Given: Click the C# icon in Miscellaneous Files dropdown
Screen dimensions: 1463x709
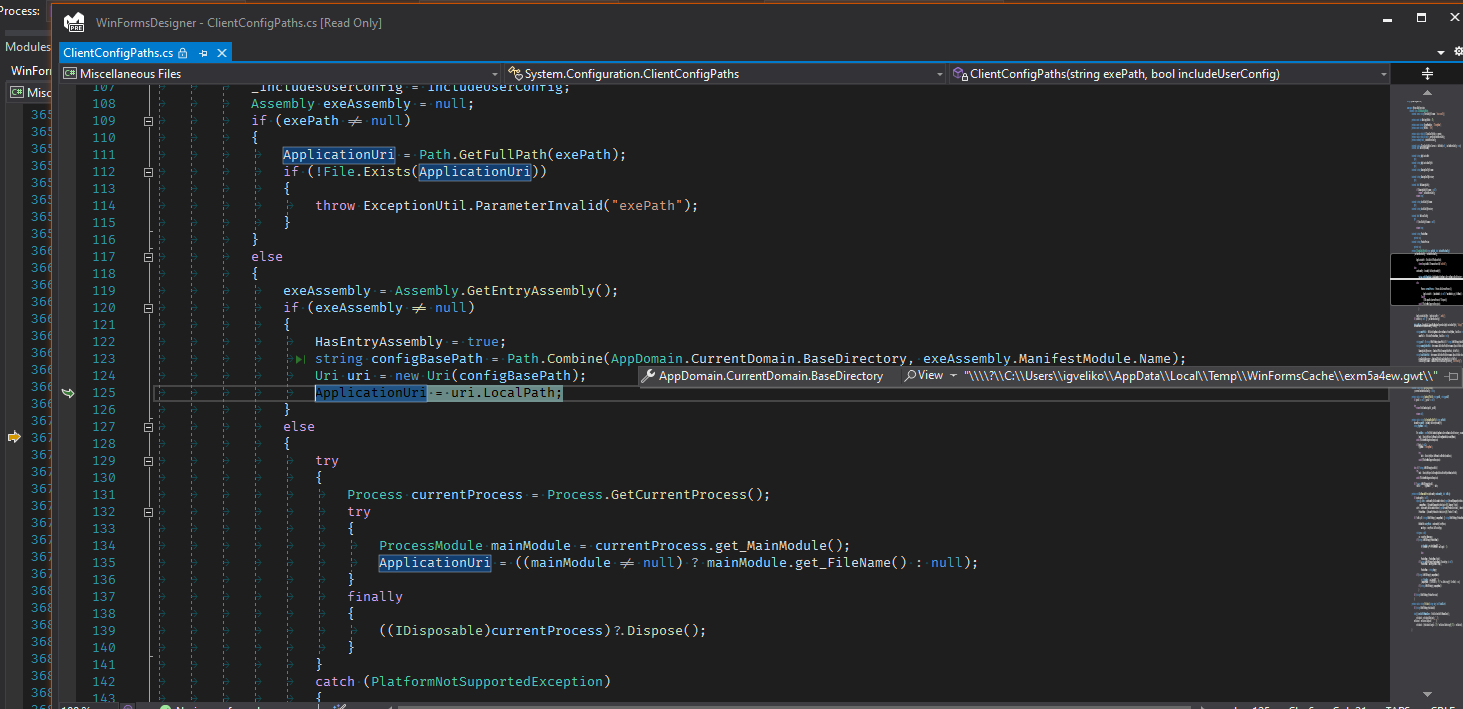Looking at the screenshot, I should [70, 73].
